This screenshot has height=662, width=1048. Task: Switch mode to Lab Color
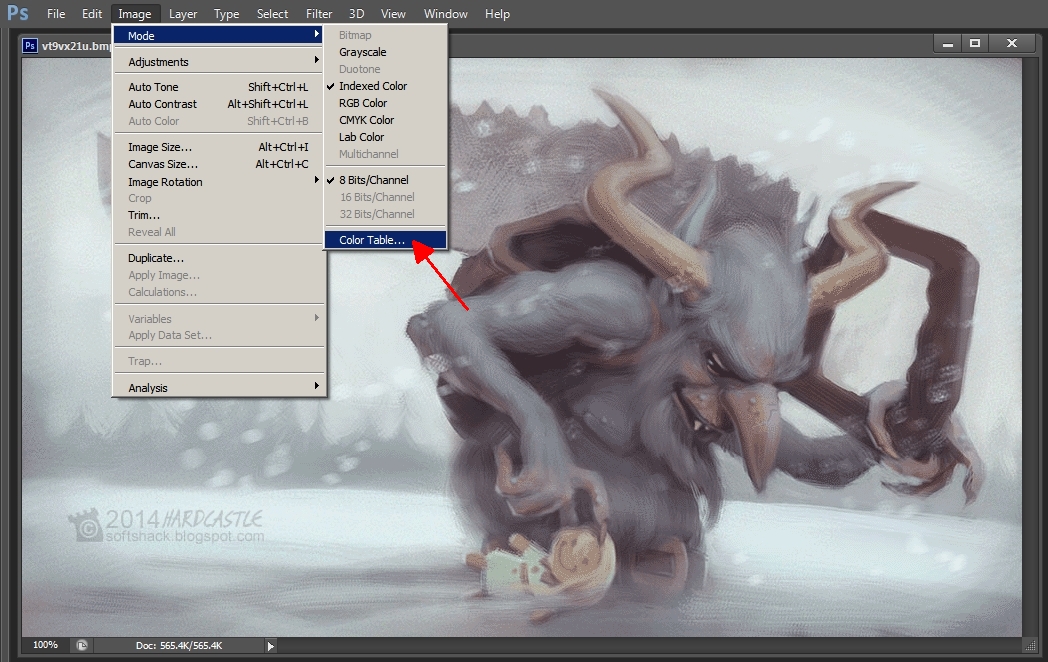pos(385,136)
